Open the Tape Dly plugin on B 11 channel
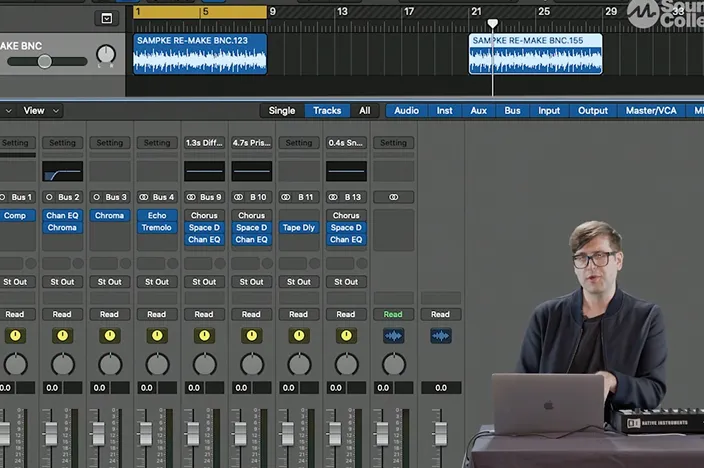 (x=299, y=227)
